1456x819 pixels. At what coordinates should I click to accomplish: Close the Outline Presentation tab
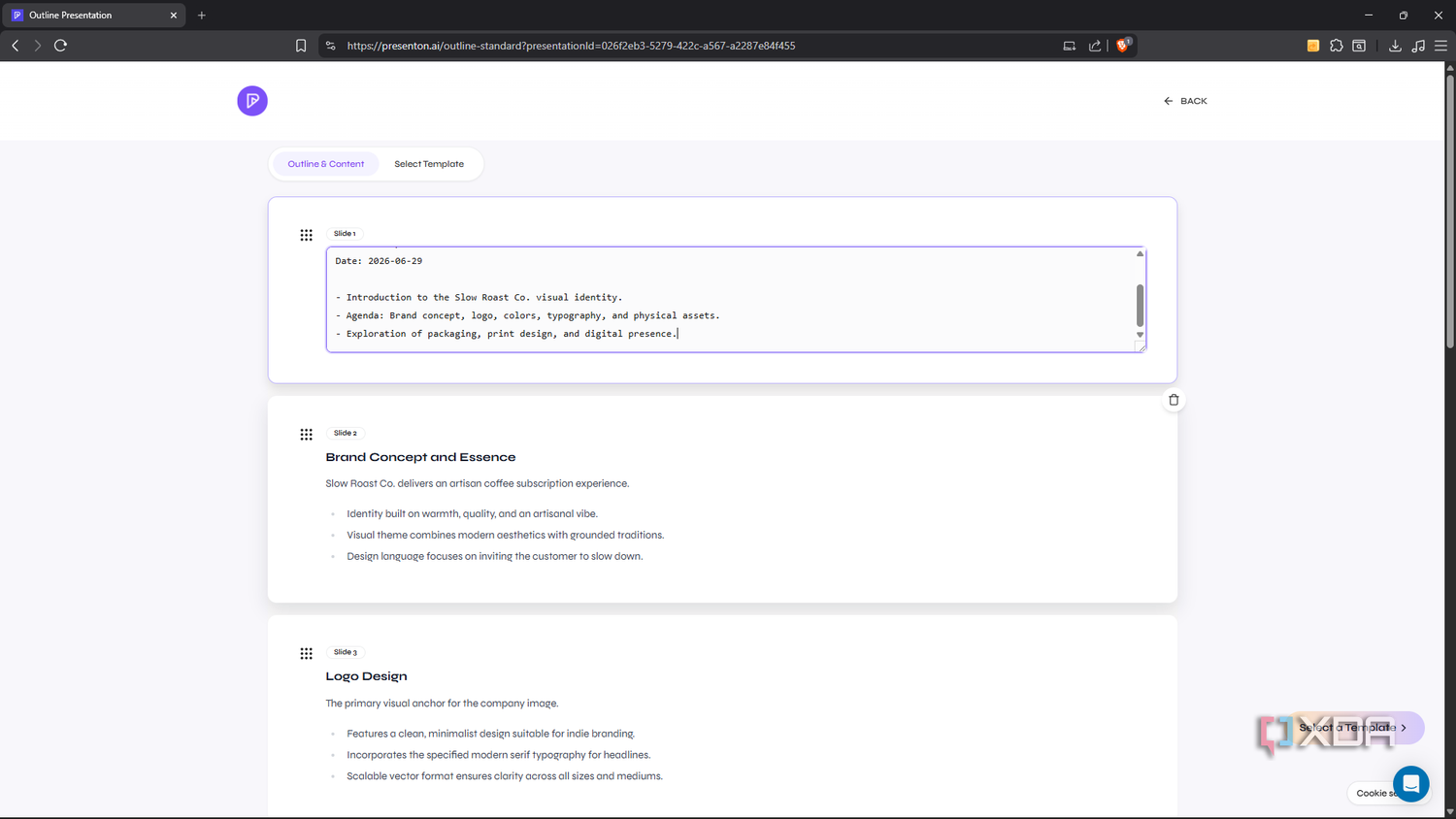click(x=174, y=16)
